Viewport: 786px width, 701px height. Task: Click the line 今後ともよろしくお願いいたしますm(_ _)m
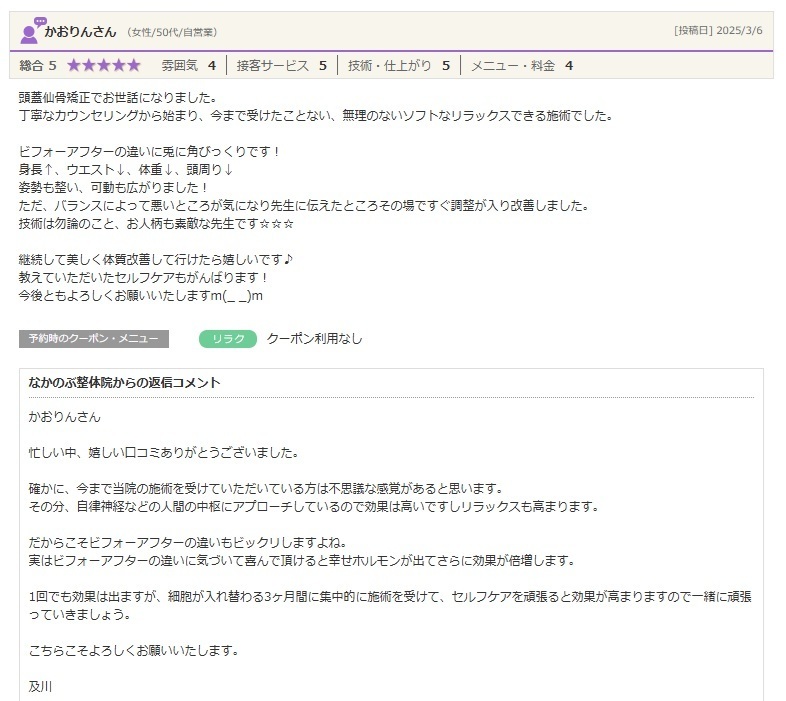pos(141,296)
